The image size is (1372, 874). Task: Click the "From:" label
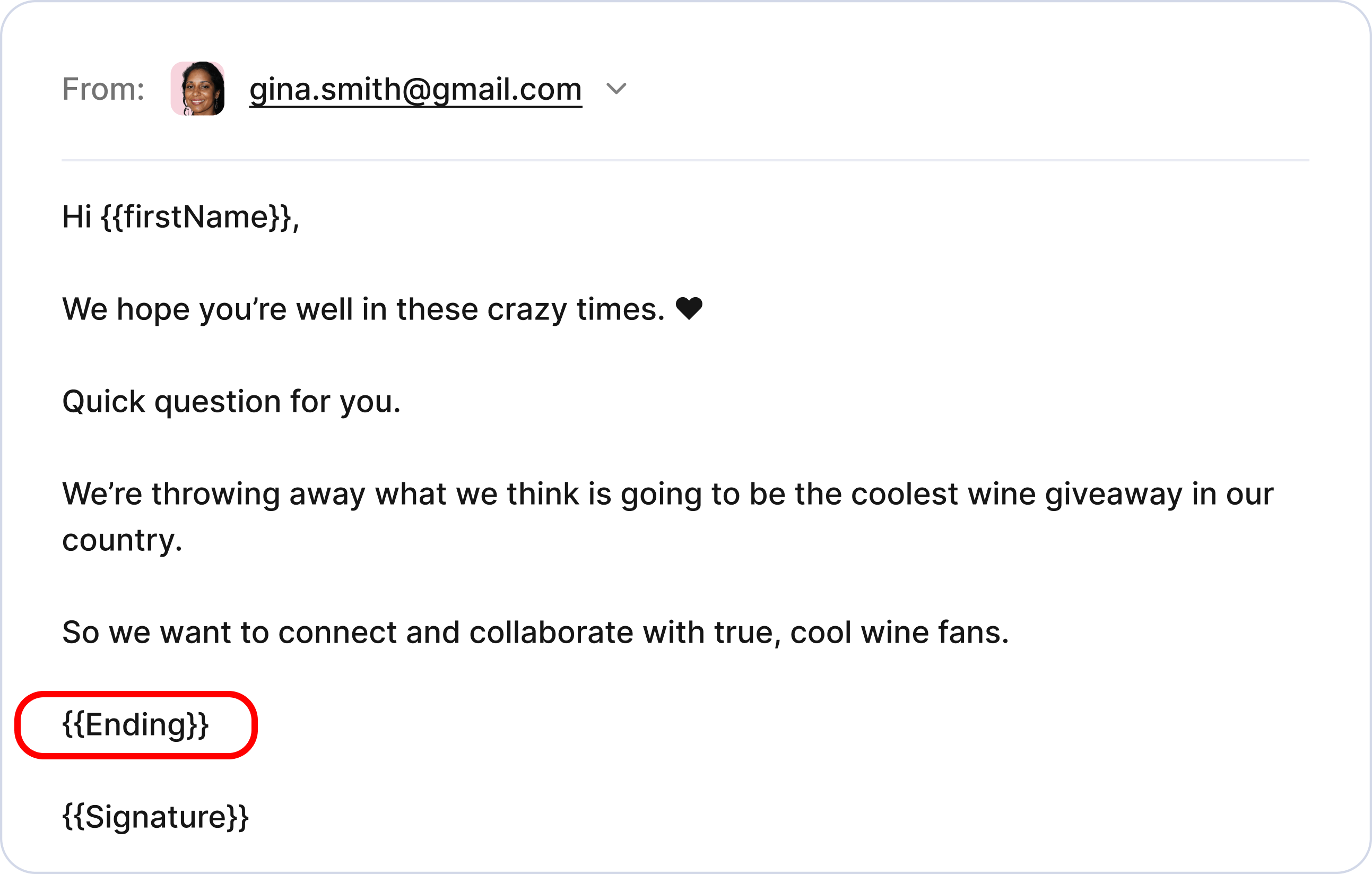click(x=103, y=90)
